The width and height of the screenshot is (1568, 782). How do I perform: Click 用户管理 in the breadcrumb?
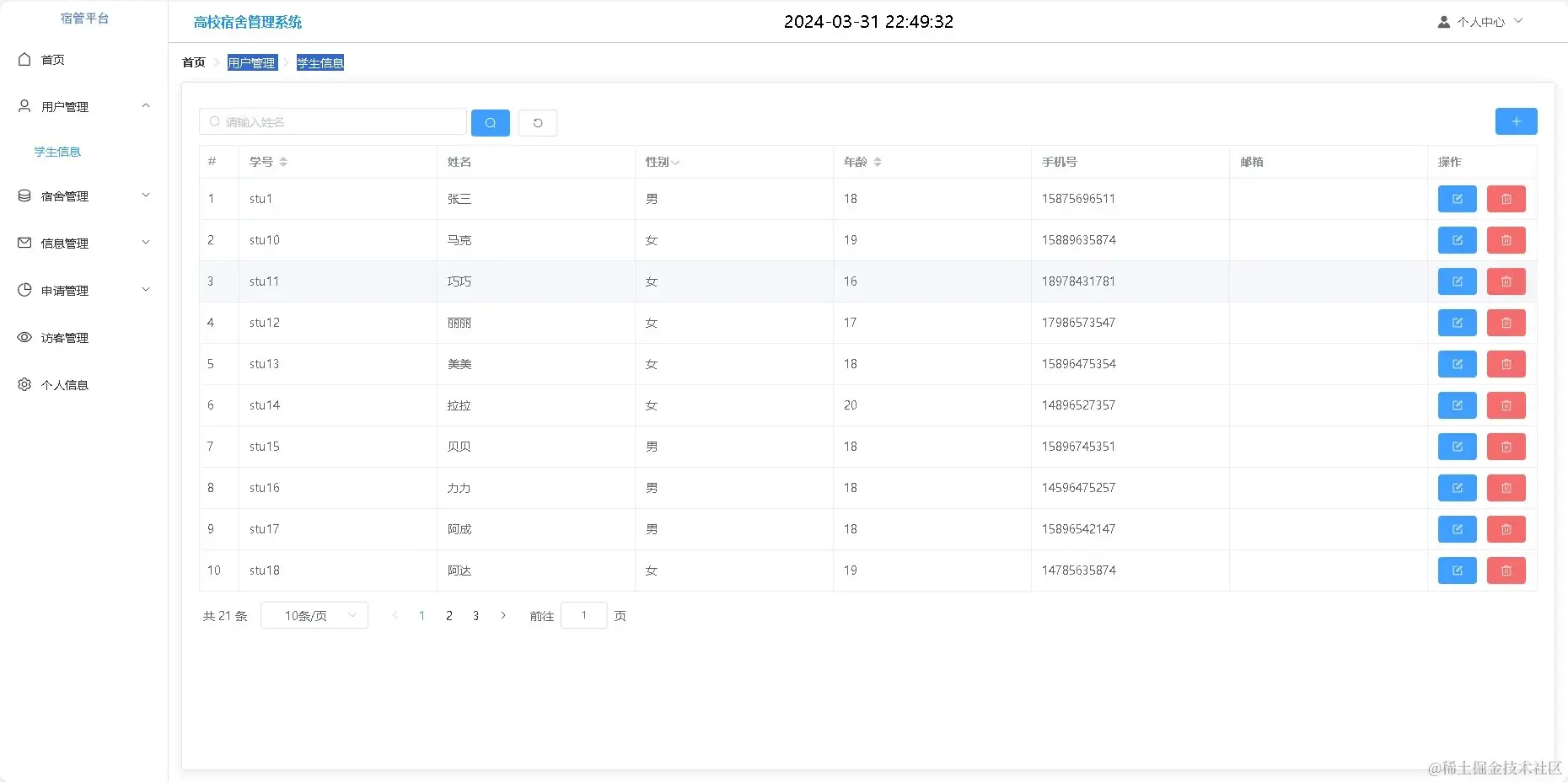pos(251,63)
